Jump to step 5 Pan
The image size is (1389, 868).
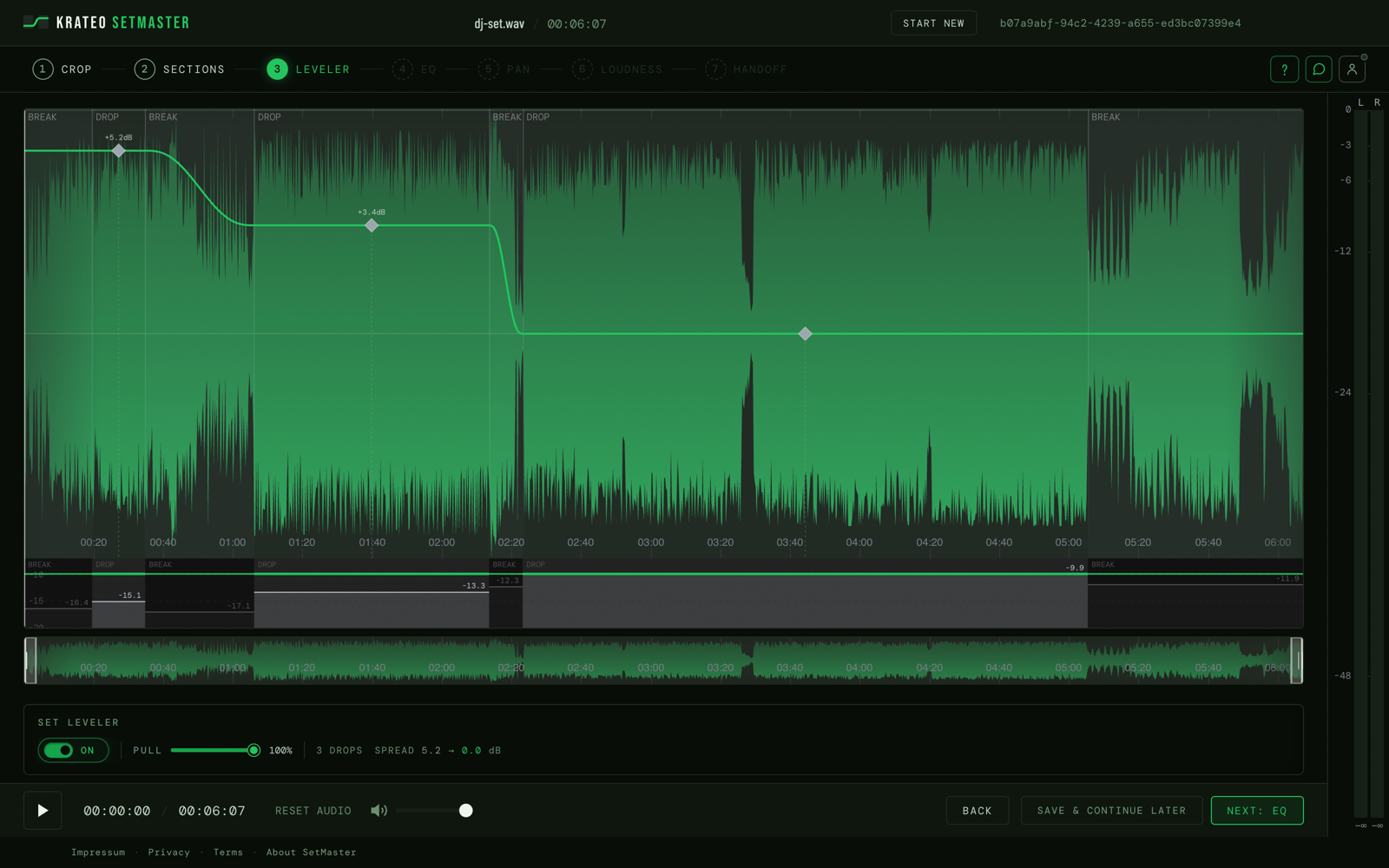(504, 69)
